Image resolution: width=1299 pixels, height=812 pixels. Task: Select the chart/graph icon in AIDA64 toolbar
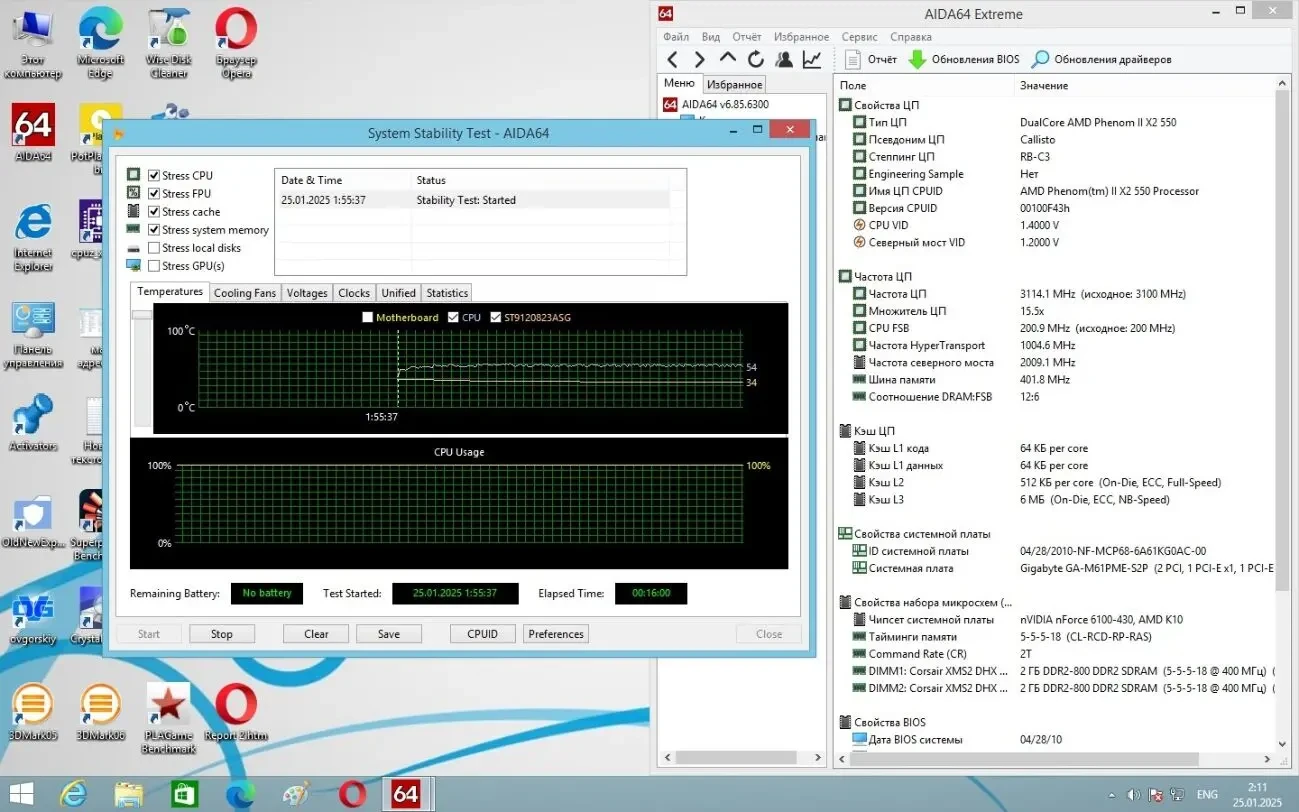(811, 59)
